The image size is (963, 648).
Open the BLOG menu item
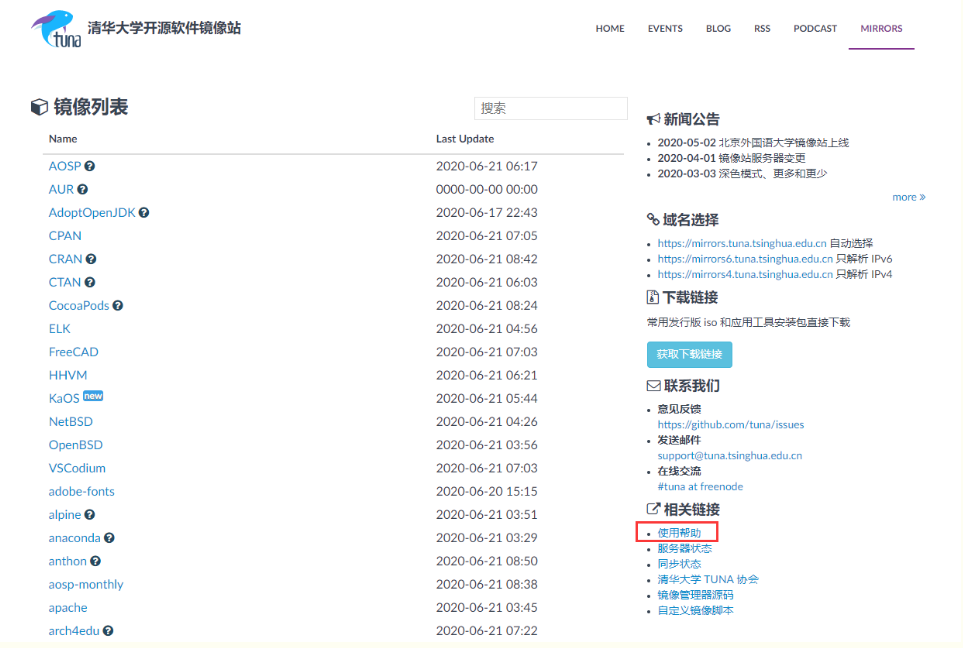pyautogui.click(x=718, y=28)
